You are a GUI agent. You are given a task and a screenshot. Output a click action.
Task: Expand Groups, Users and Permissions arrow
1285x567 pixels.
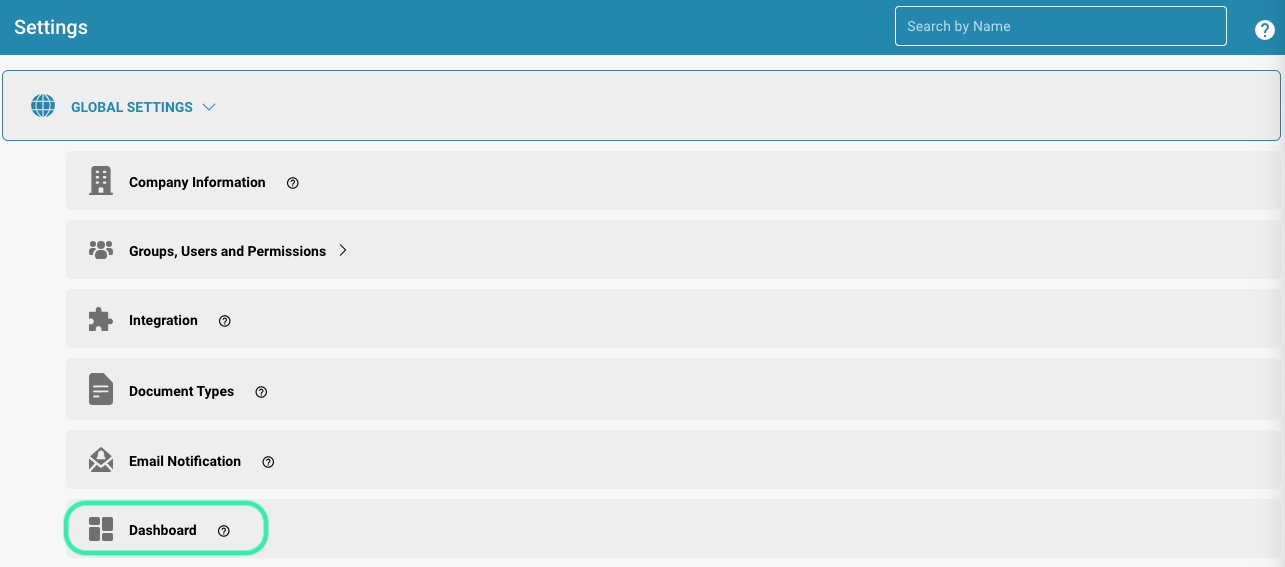coord(343,250)
